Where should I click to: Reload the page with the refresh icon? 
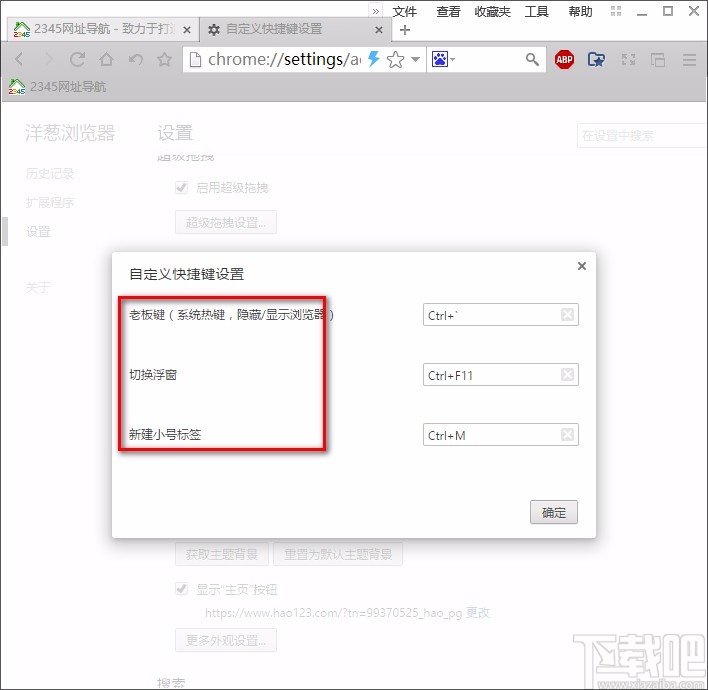click(77, 59)
